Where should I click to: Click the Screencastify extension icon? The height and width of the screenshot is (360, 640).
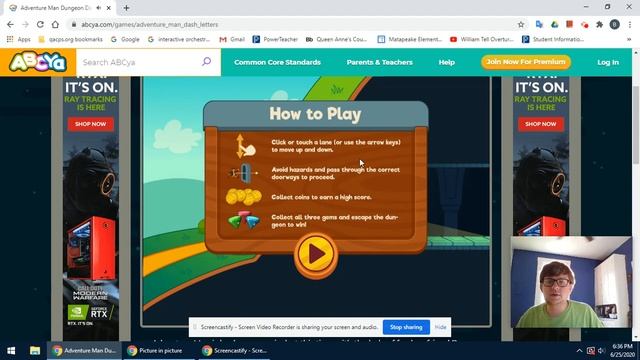pos(584,24)
